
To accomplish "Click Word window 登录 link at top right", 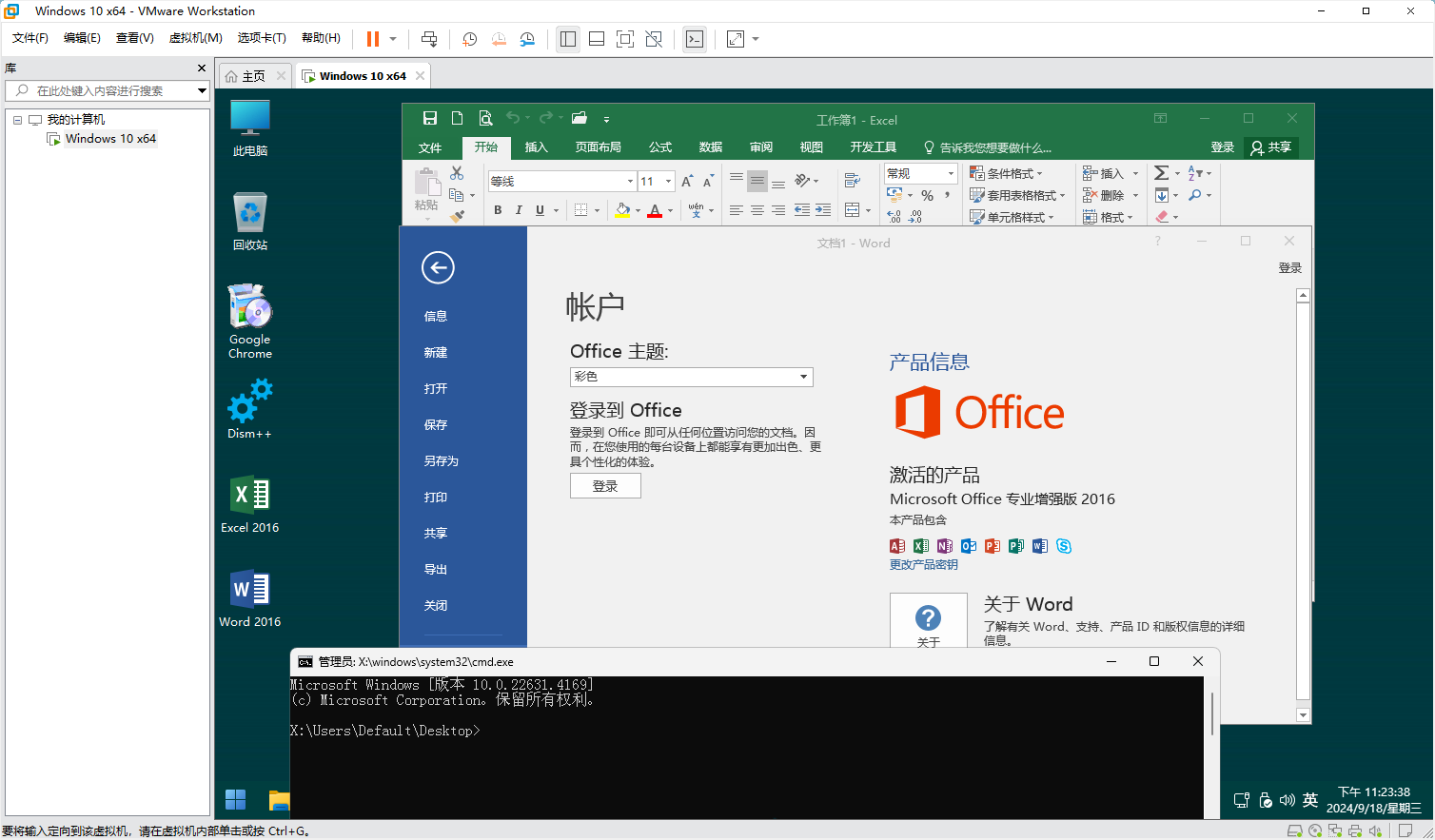I will tap(1289, 268).
